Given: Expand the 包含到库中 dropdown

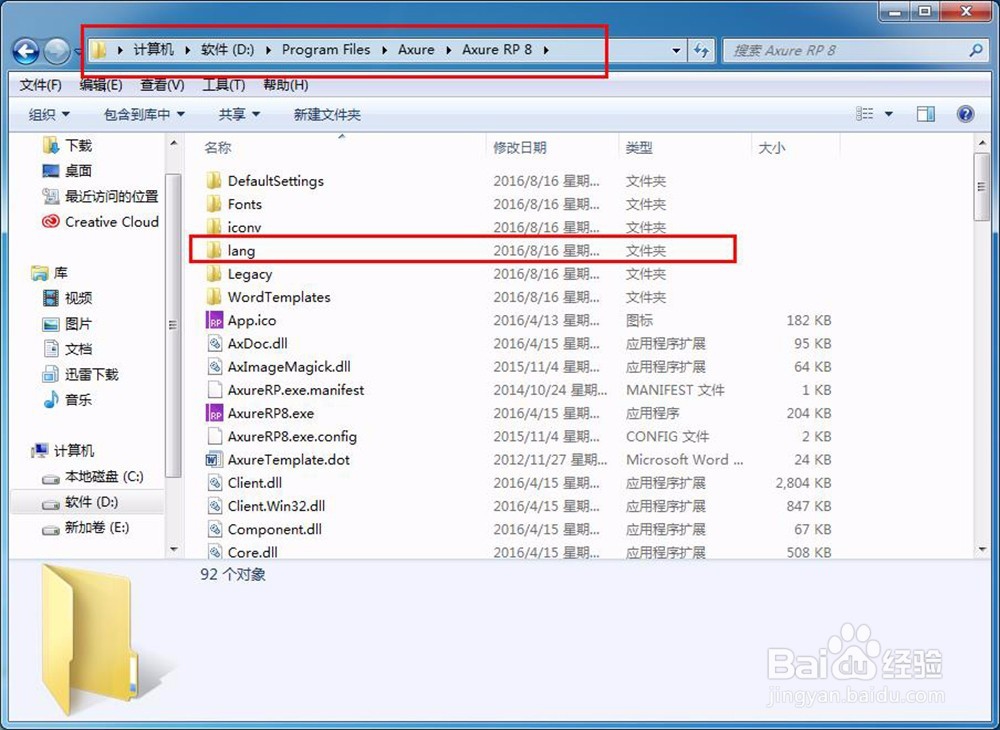Looking at the screenshot, I should (x=144, y=115).
